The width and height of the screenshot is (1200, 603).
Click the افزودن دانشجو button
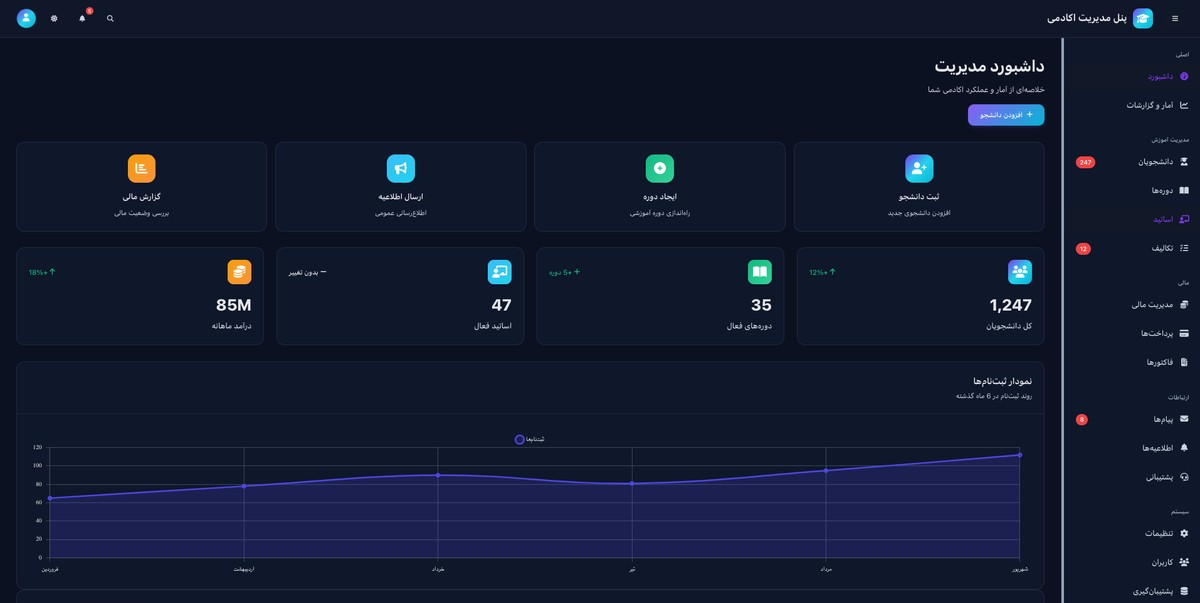(x=1006, y=115)
